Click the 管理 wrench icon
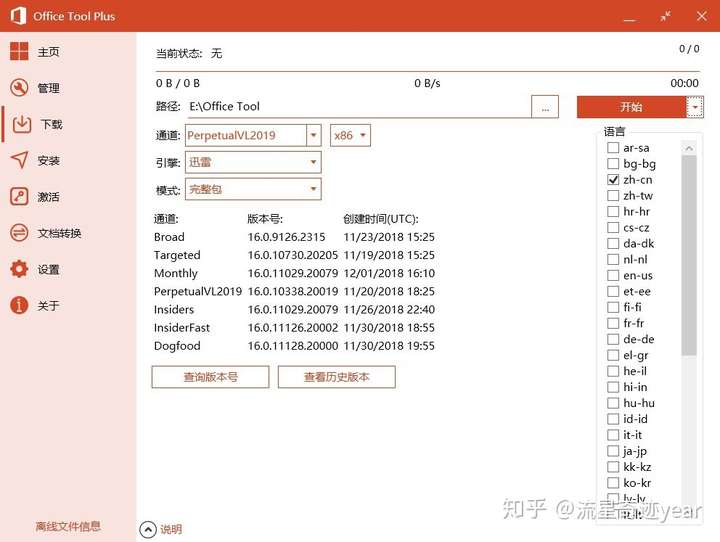The width and height of the screenshot is (720, 542). [x=19, y=87]
